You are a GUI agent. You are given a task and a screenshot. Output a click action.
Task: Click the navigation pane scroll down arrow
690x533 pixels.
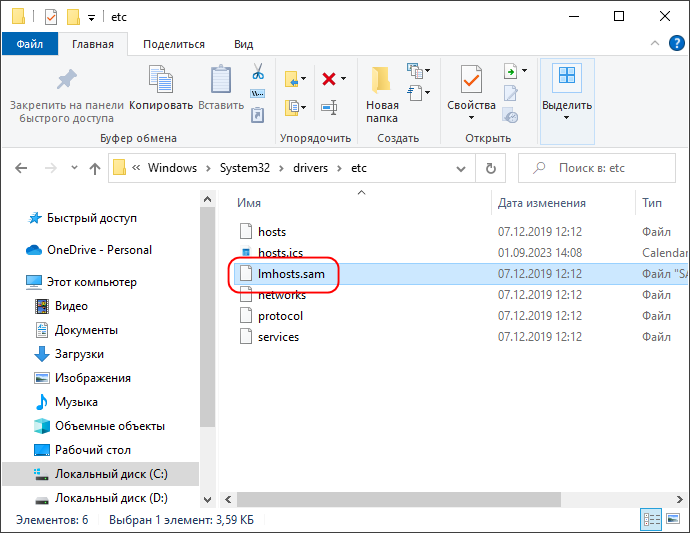(x=207, y=500)
